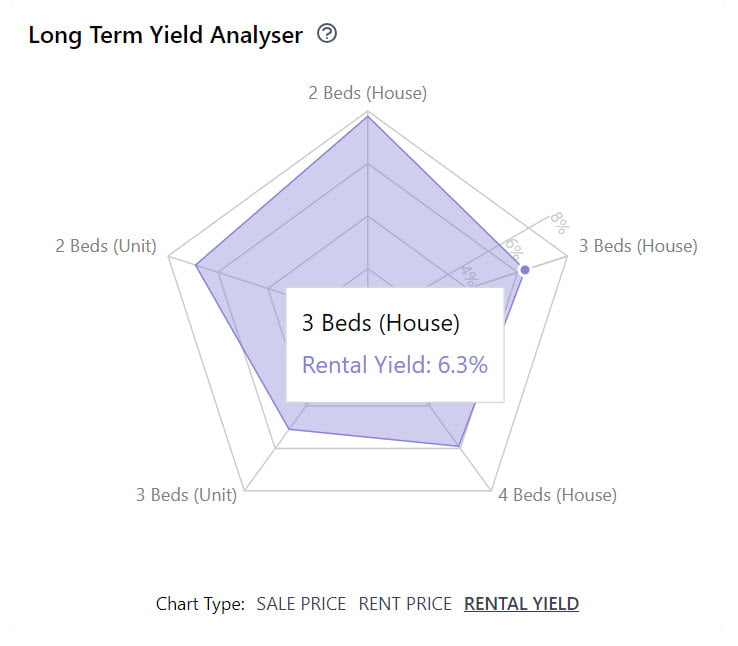Switch chart type to SALE PRICE
The height and width of the screenshot is (646, 738).
301,604
